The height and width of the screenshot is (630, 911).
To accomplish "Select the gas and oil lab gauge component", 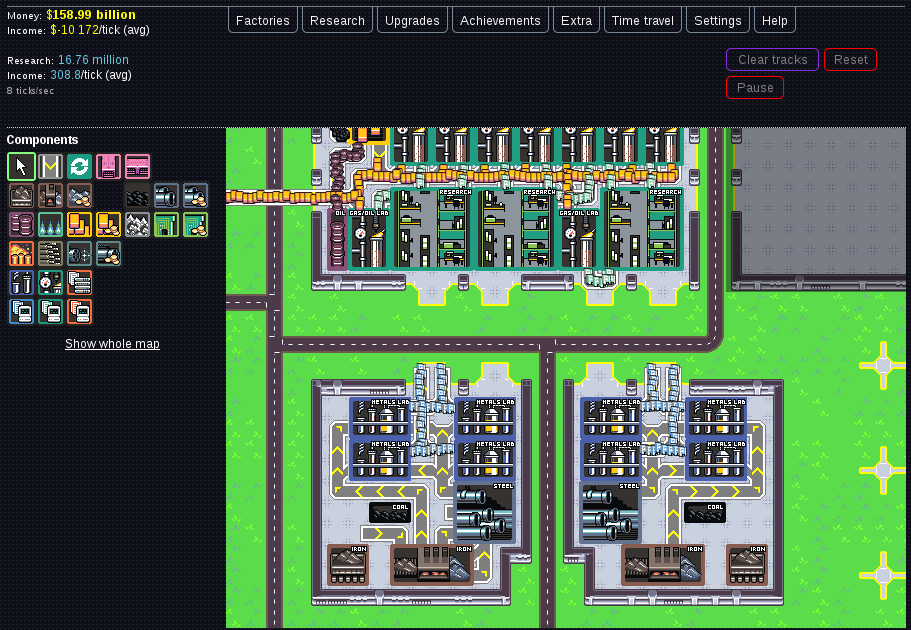I will tap(51, 283).
